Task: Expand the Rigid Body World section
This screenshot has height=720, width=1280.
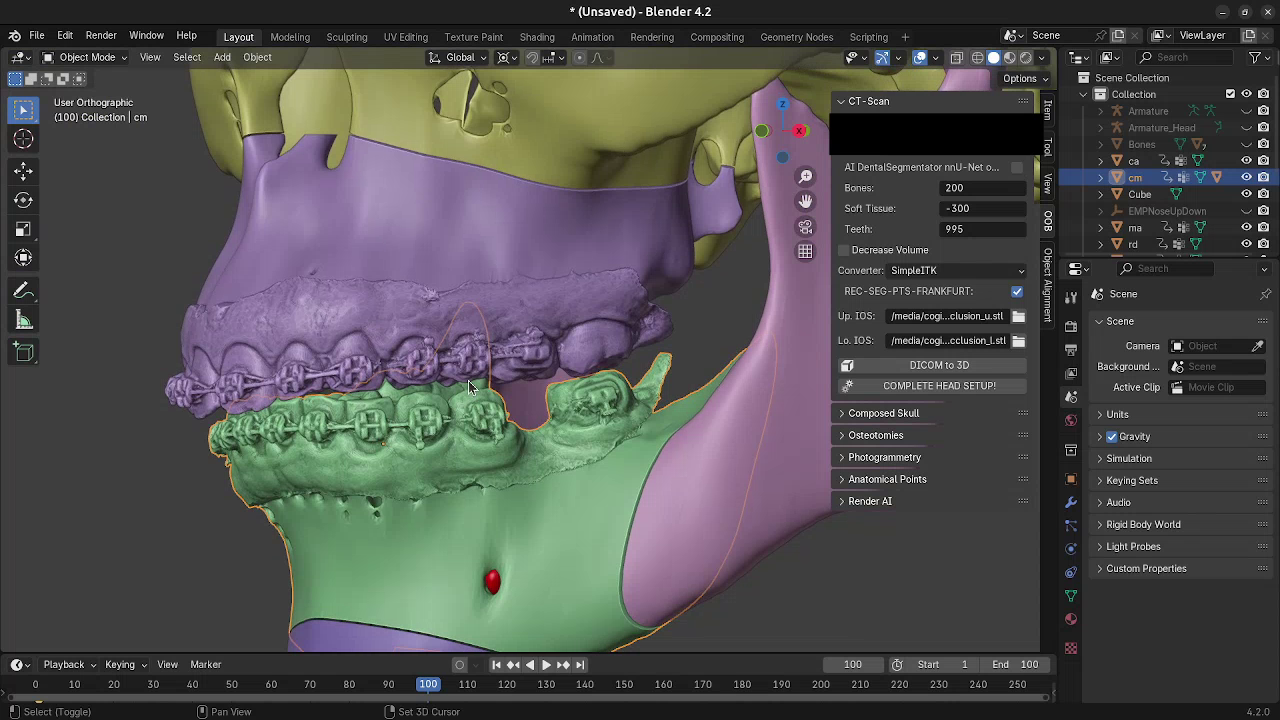Action: [x=1143, y=525]
